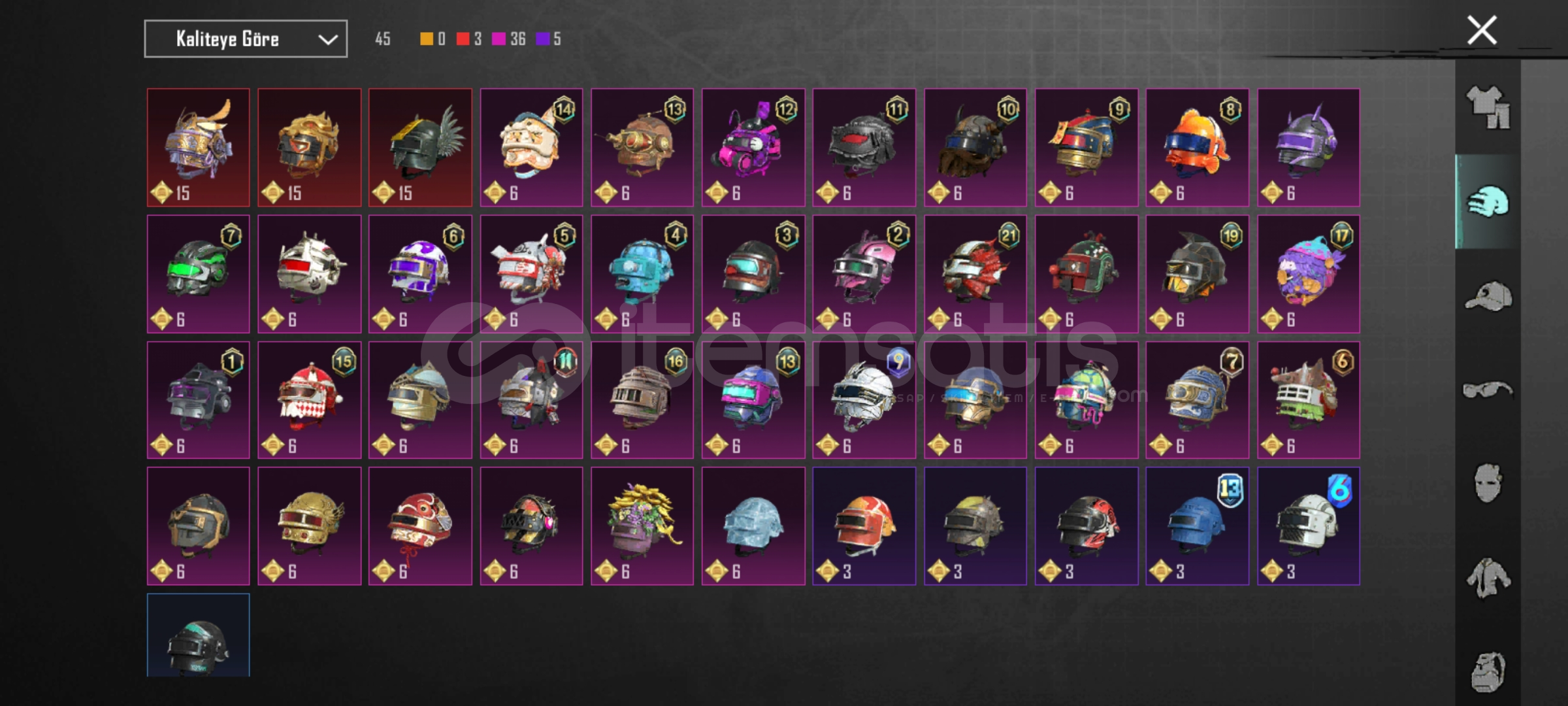Open the glasses category icon
This screenshot has width=1568, height=706.
pos(1488,390)
